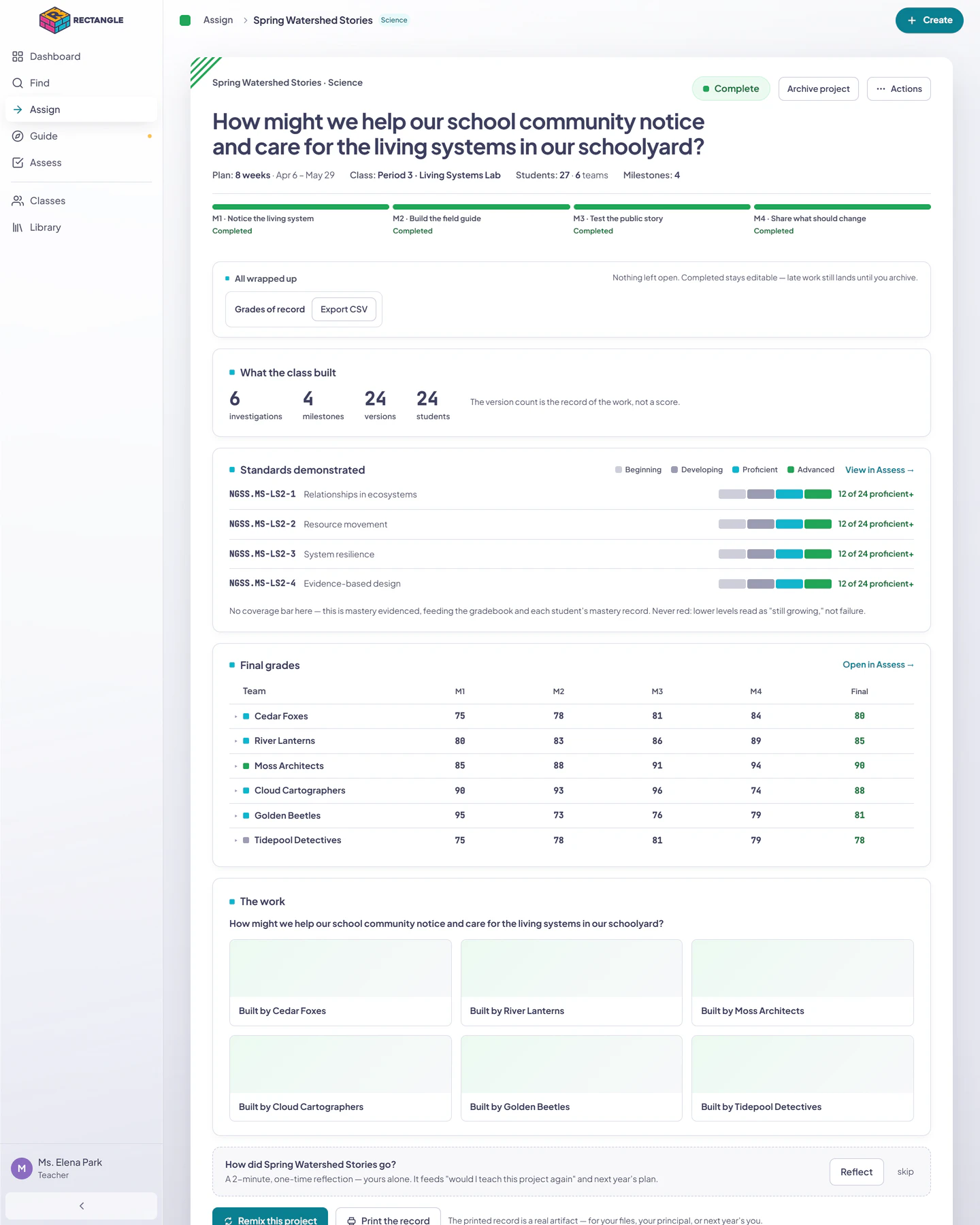
Task: Click Cloud Cartographers M4 score 74
Action: pyautogui.click(x=756, y=791)
